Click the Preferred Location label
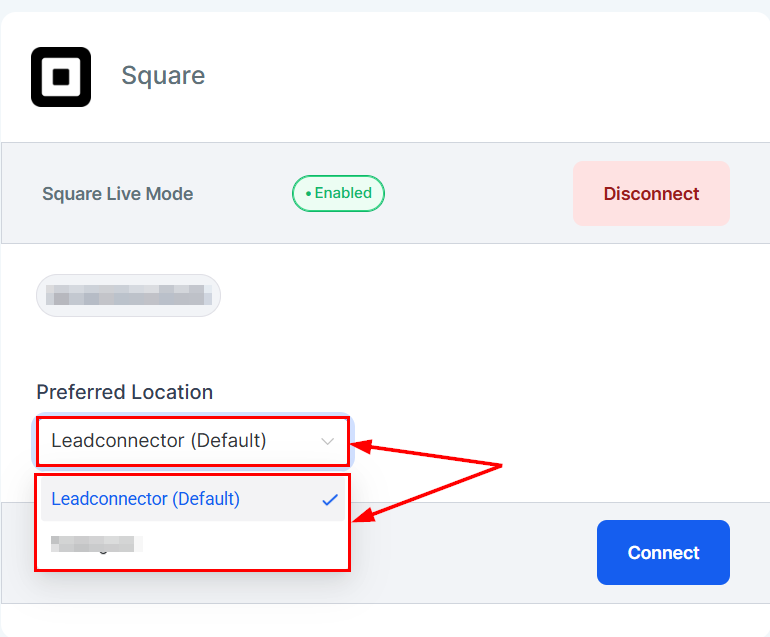The width and height of the screenshot is (770, 637). coord(125,392)
